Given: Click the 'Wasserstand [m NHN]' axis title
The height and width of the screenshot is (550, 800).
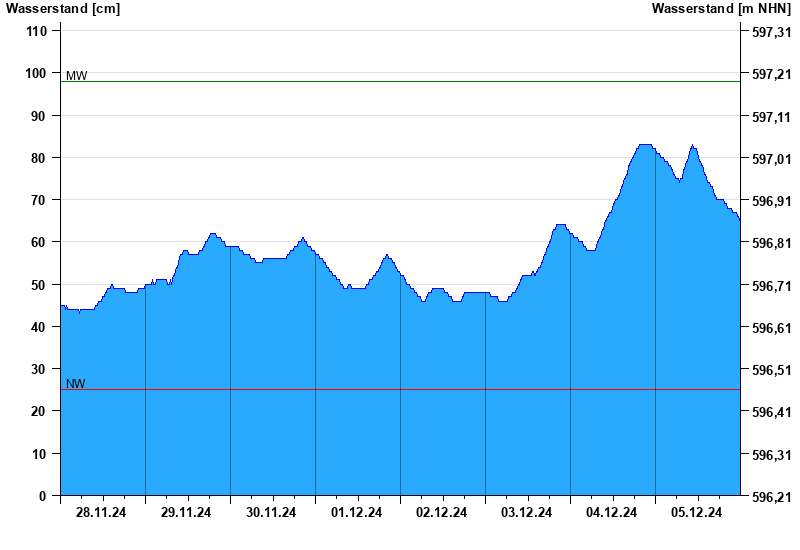Looking at the screenshot, I should 721,9.
